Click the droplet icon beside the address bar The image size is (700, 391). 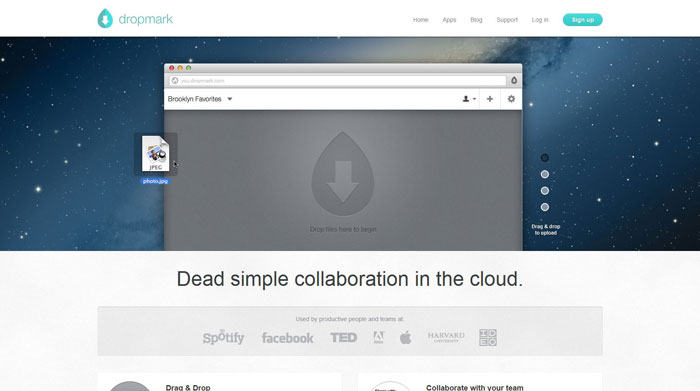[514, 80]
